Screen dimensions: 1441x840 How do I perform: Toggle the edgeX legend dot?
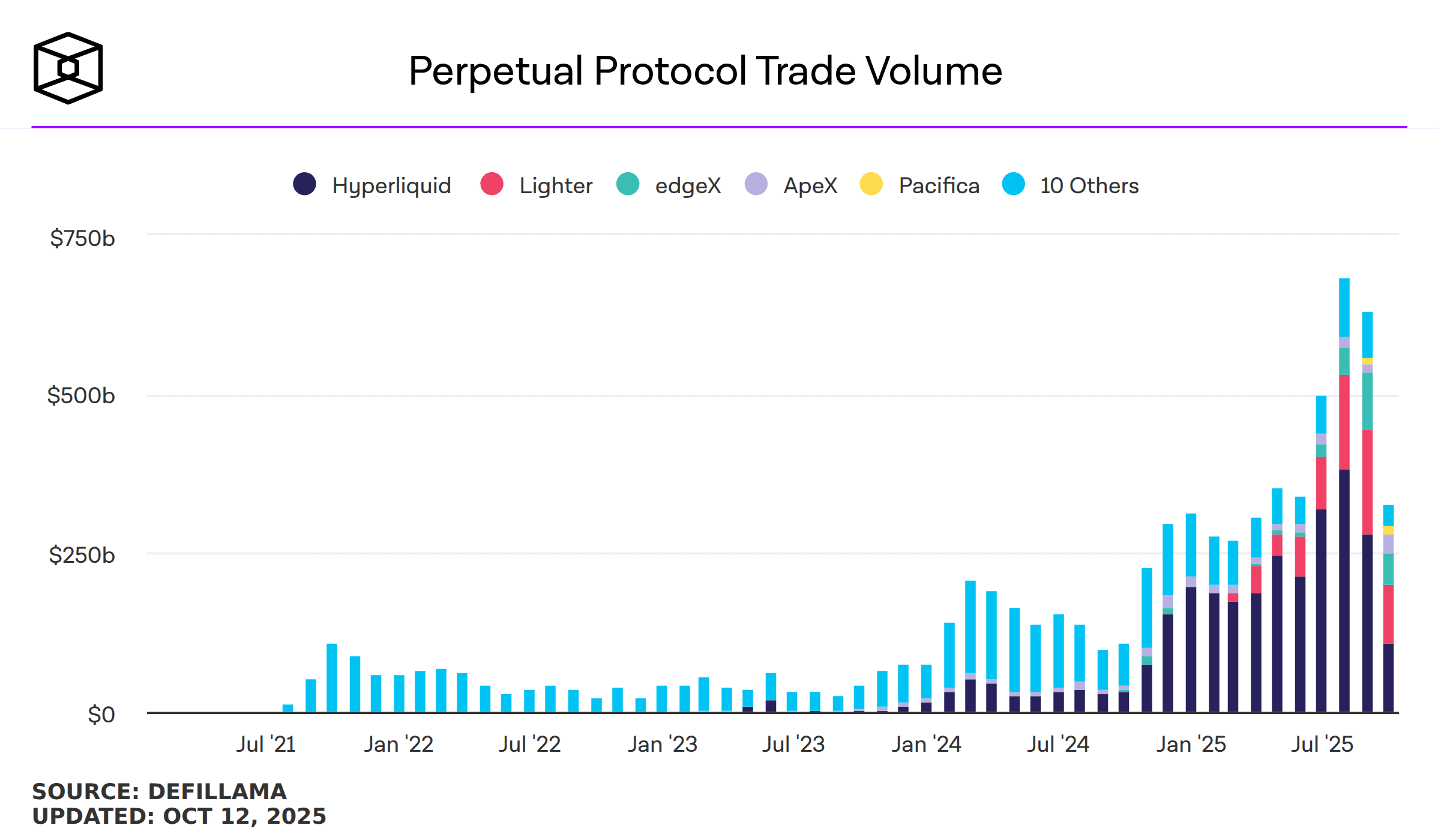pyautogui.click(x=628, y=184)
